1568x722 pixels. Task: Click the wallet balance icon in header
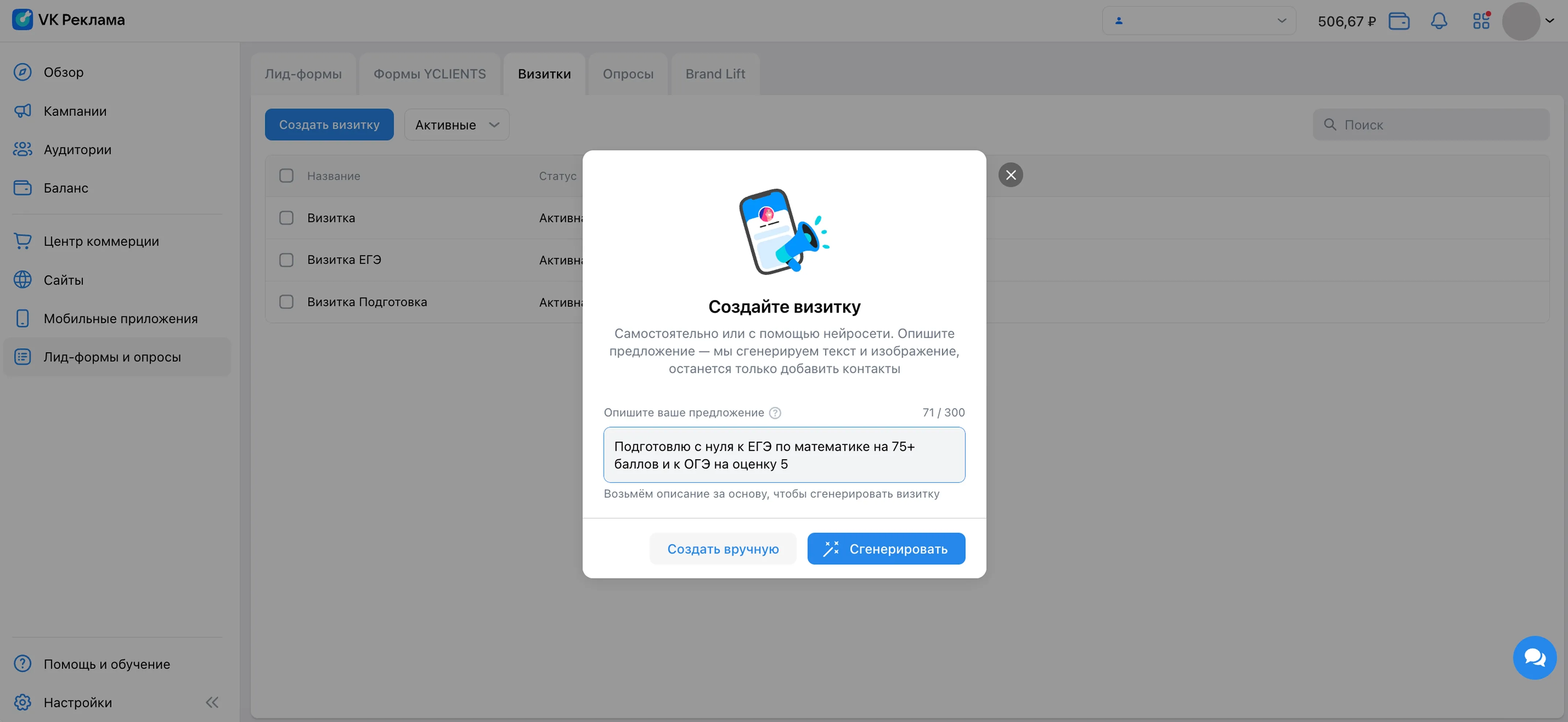[1398, 21]
